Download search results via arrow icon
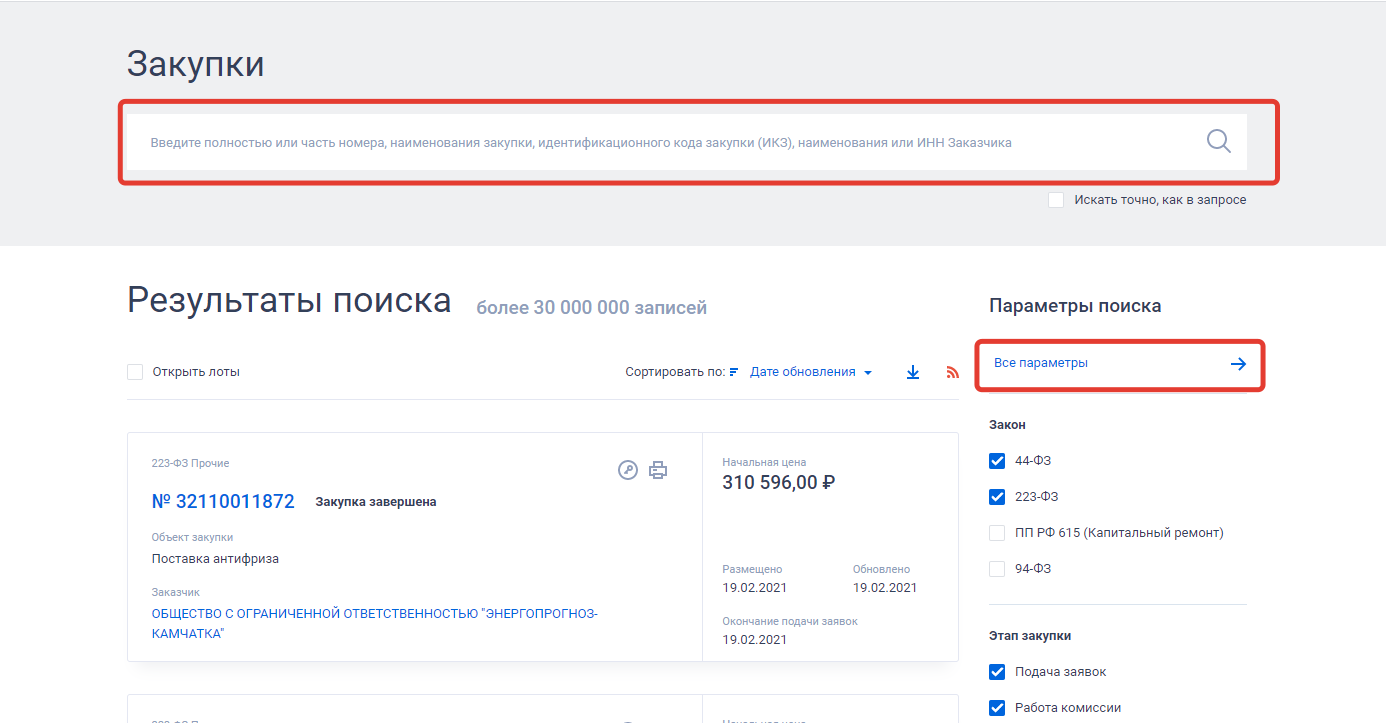The height and width of the screenshot is (723, 1386). [912, 372]
